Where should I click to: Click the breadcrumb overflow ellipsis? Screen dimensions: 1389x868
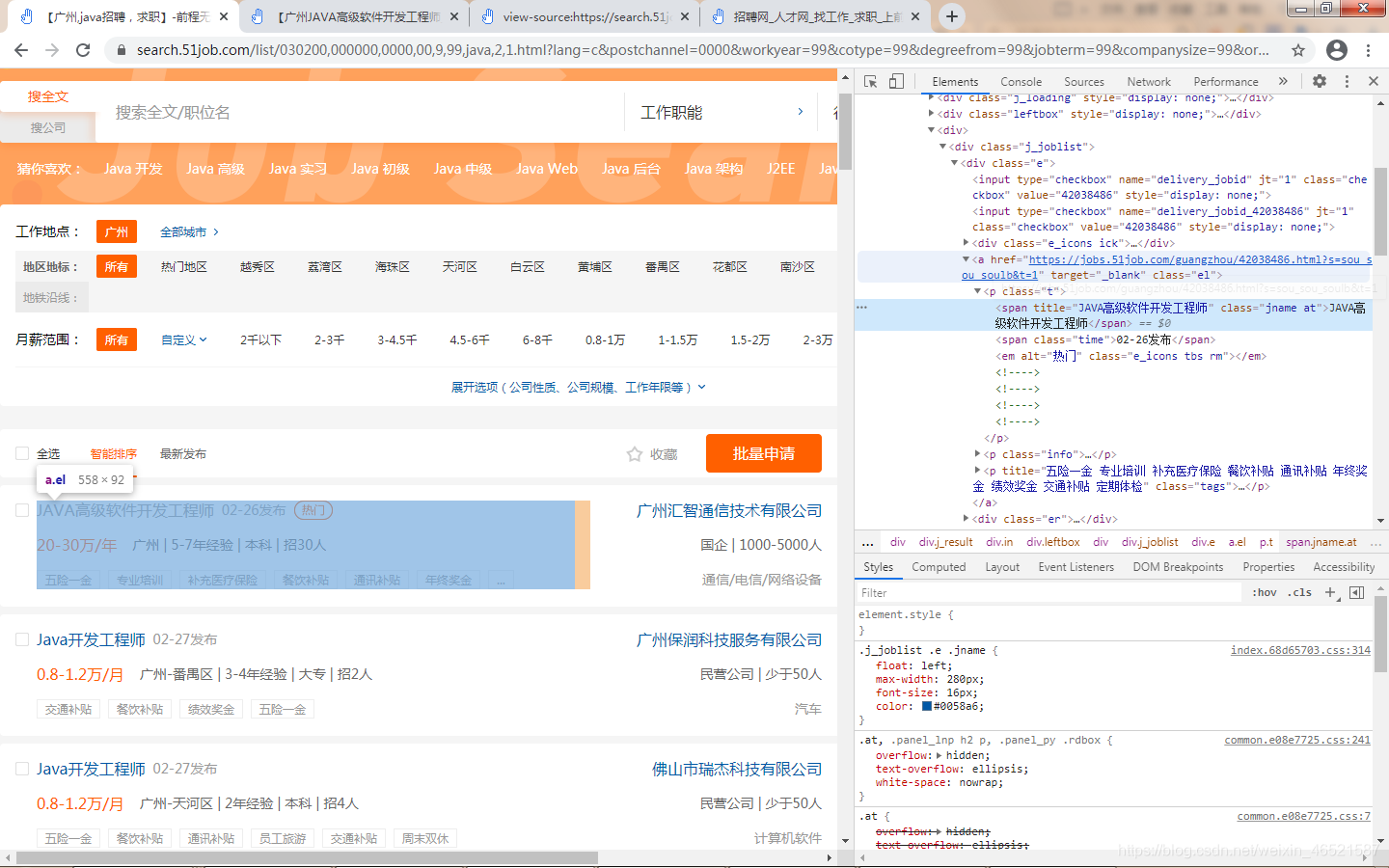[868, 542]
